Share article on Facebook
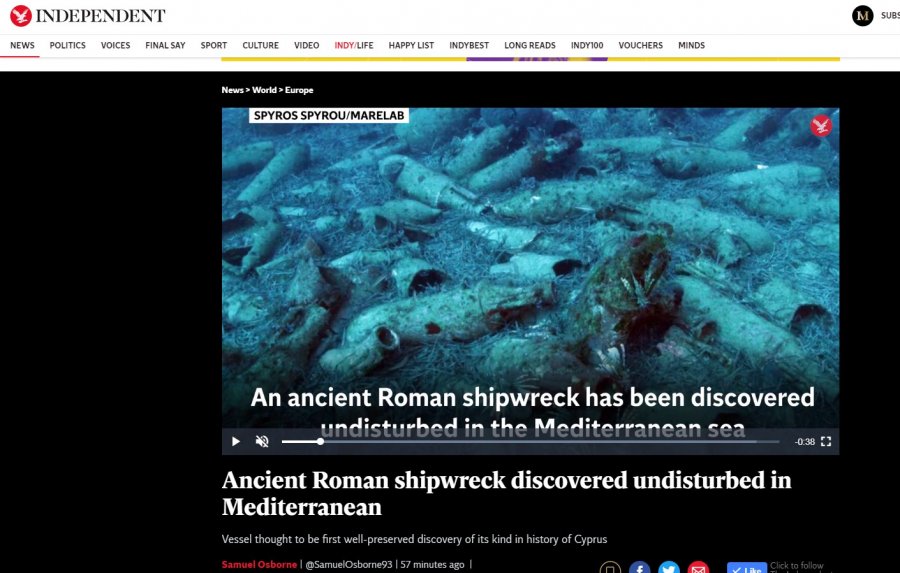This screenshot has width=900, height=573. [x=639, y=568]
